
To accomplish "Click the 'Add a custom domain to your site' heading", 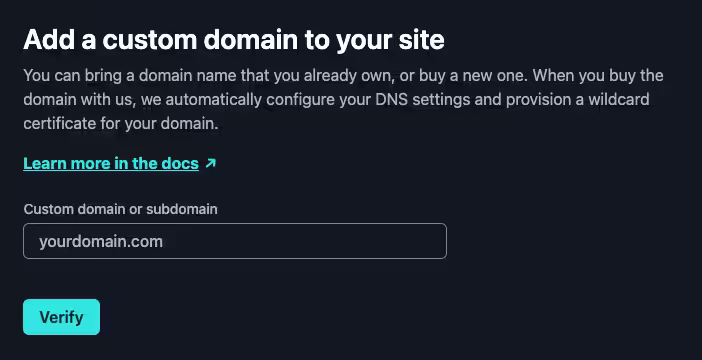I will [234, 39].
